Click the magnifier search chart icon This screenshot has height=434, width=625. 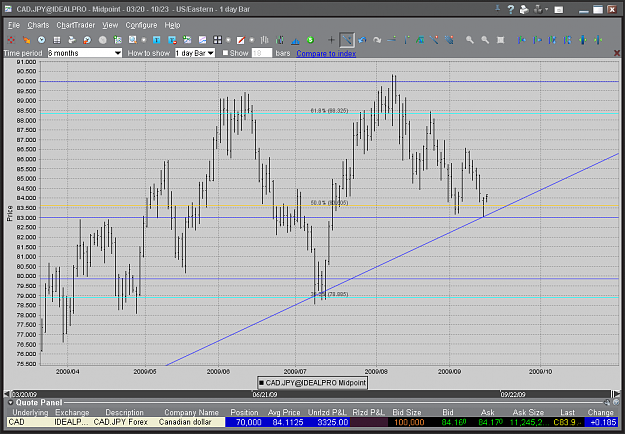(x=133, y=40)
